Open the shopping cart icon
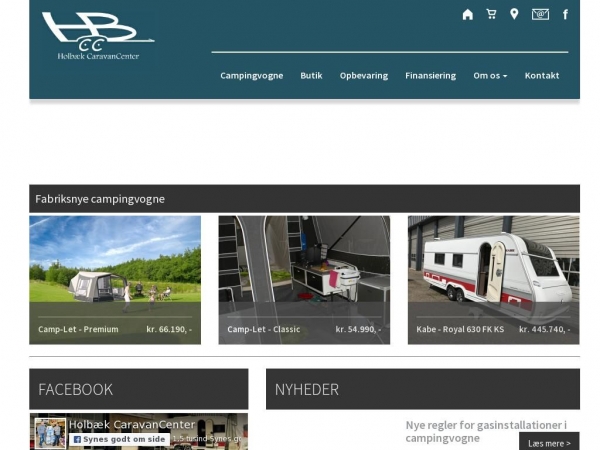600x450 pixels. 491,14
